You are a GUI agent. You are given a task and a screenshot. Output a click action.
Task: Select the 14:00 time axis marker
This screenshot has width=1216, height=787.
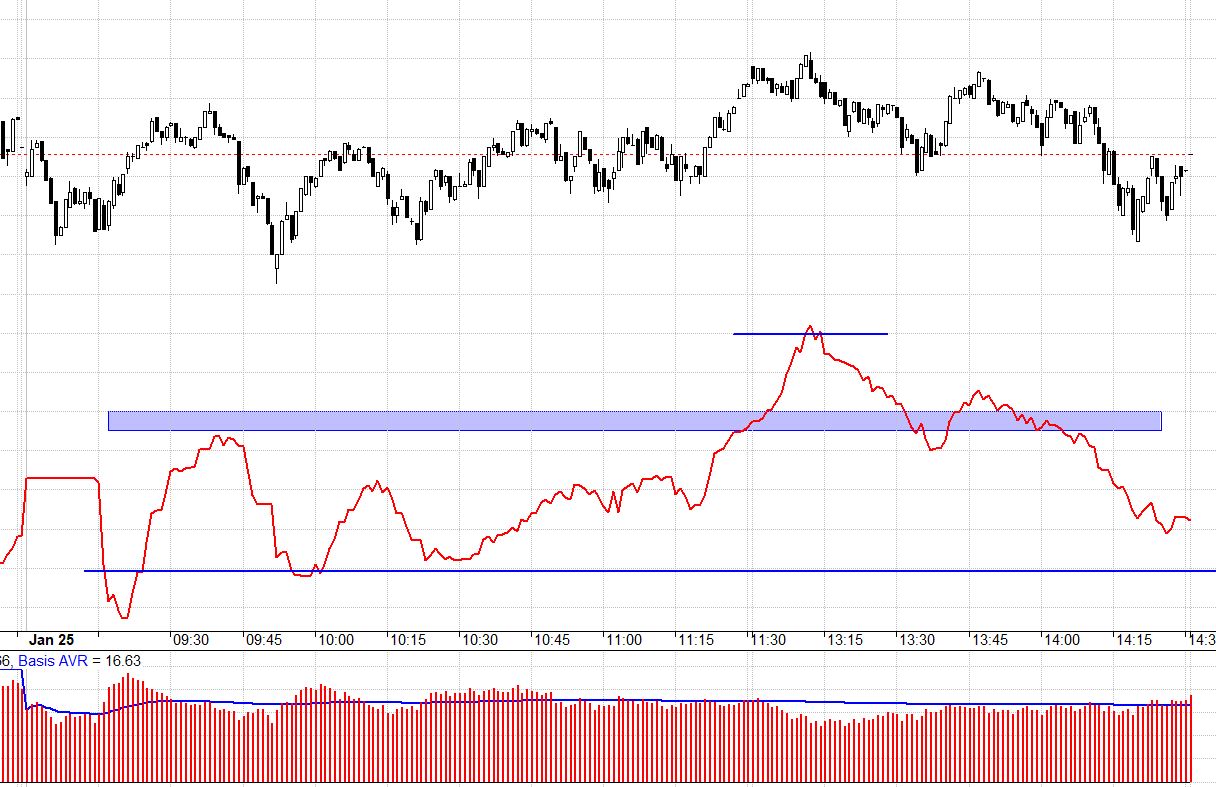pyautogui.click(x=1060, y=640)
